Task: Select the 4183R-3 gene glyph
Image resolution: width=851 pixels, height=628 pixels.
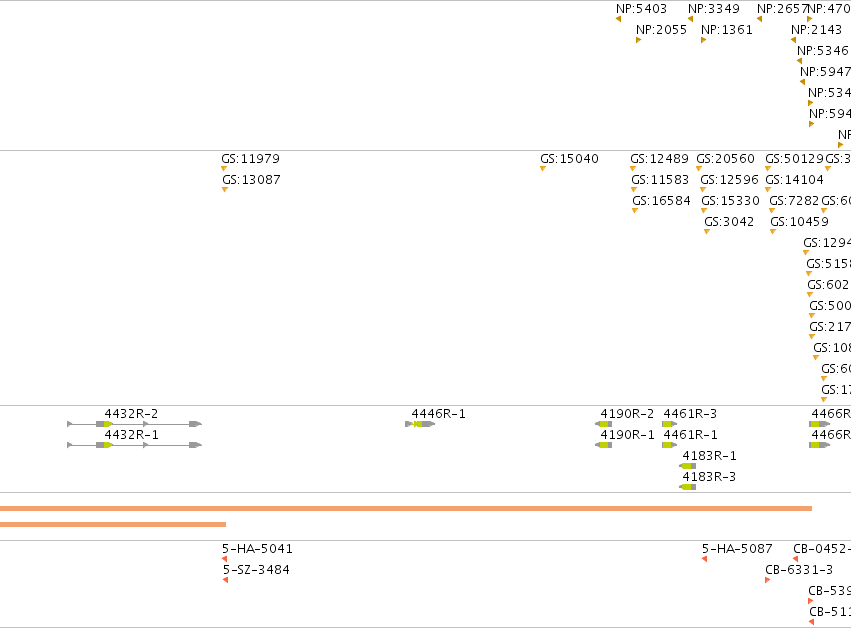Action: pyautogui.click(x=688, y=487)
